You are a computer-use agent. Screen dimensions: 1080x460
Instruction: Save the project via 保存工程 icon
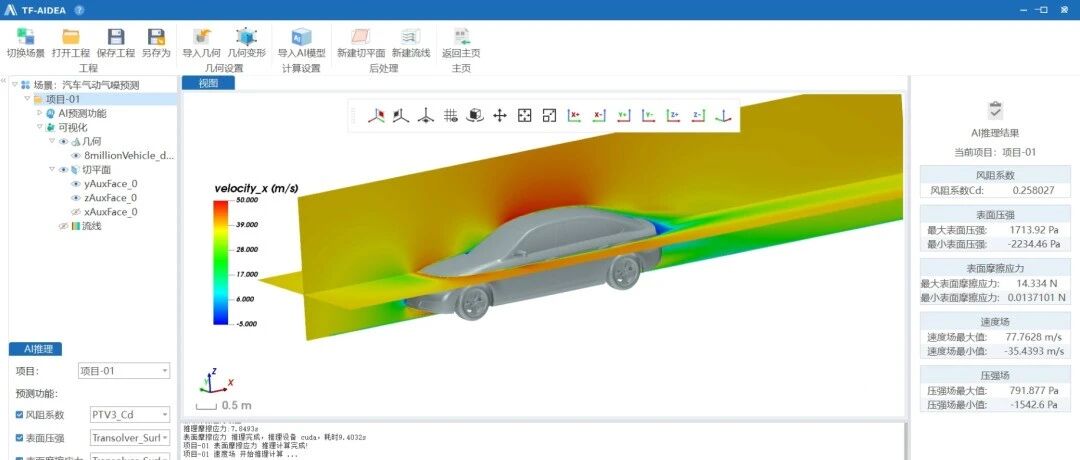pyautogui.click(x=116, y=36)
